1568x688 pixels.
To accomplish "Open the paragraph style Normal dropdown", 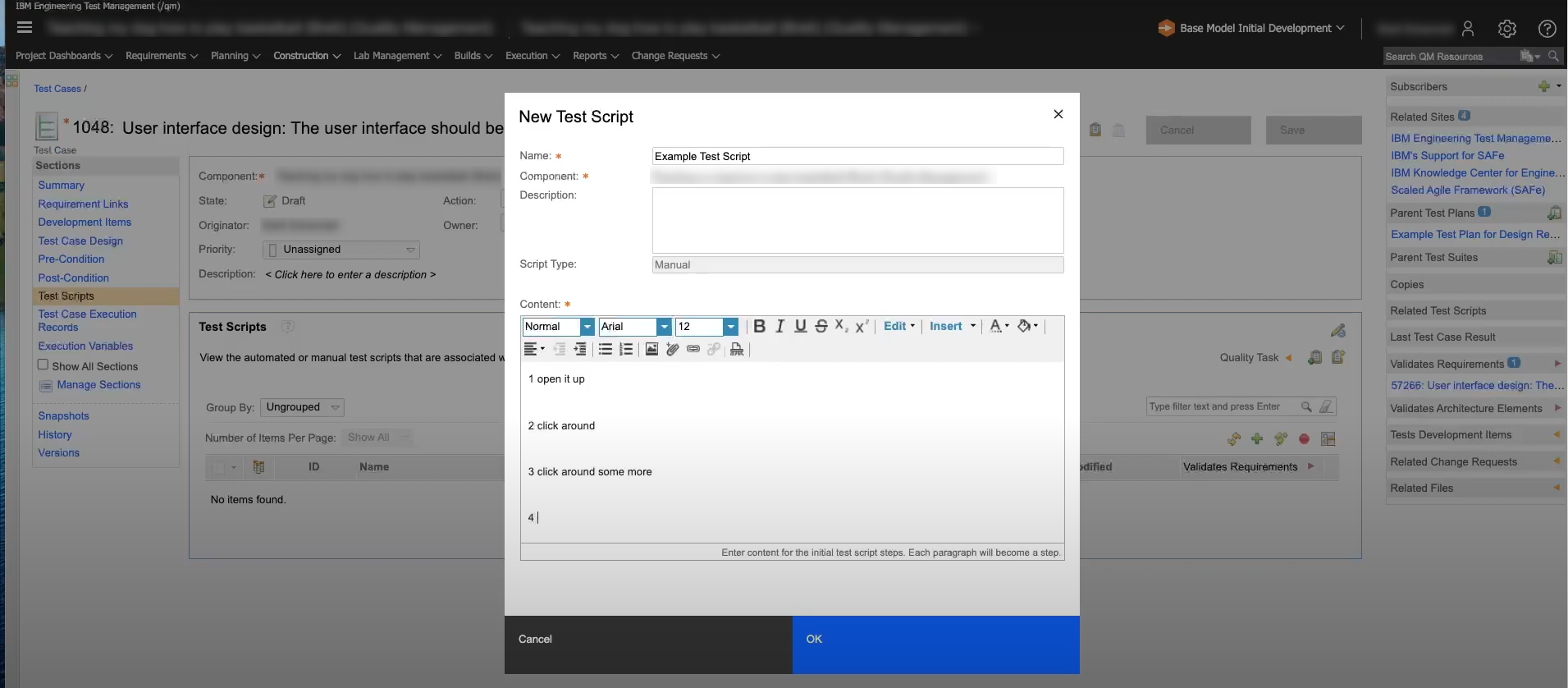I will coord(587,327).
